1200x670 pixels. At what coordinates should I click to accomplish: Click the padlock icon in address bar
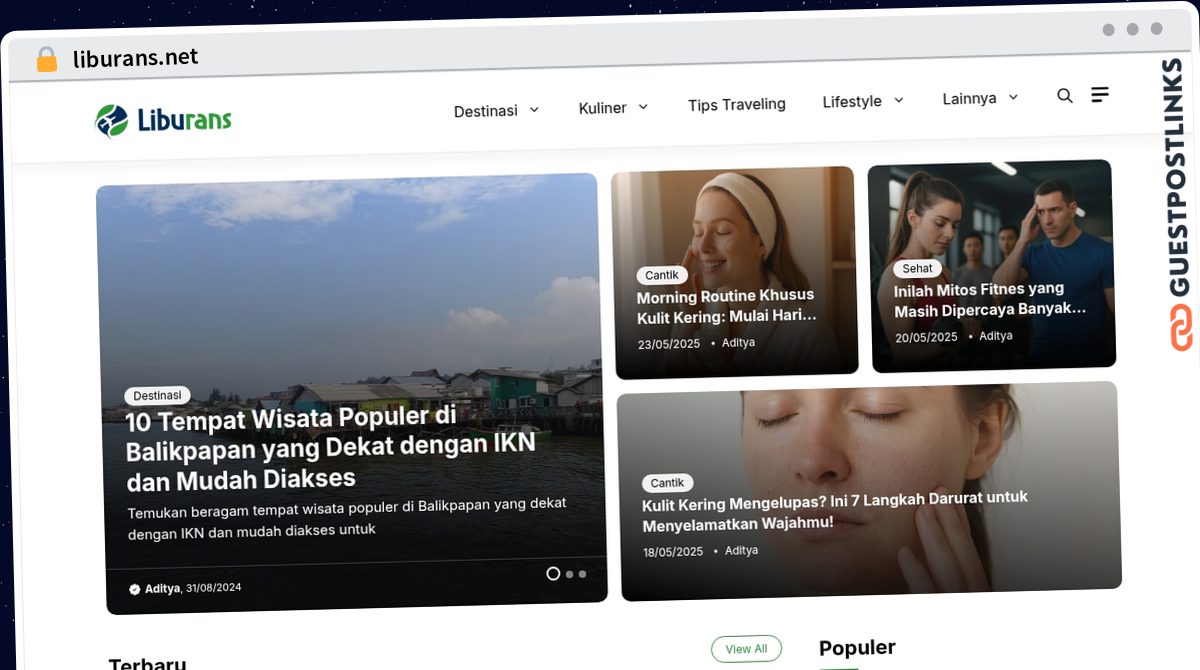(x=46, y=60)
